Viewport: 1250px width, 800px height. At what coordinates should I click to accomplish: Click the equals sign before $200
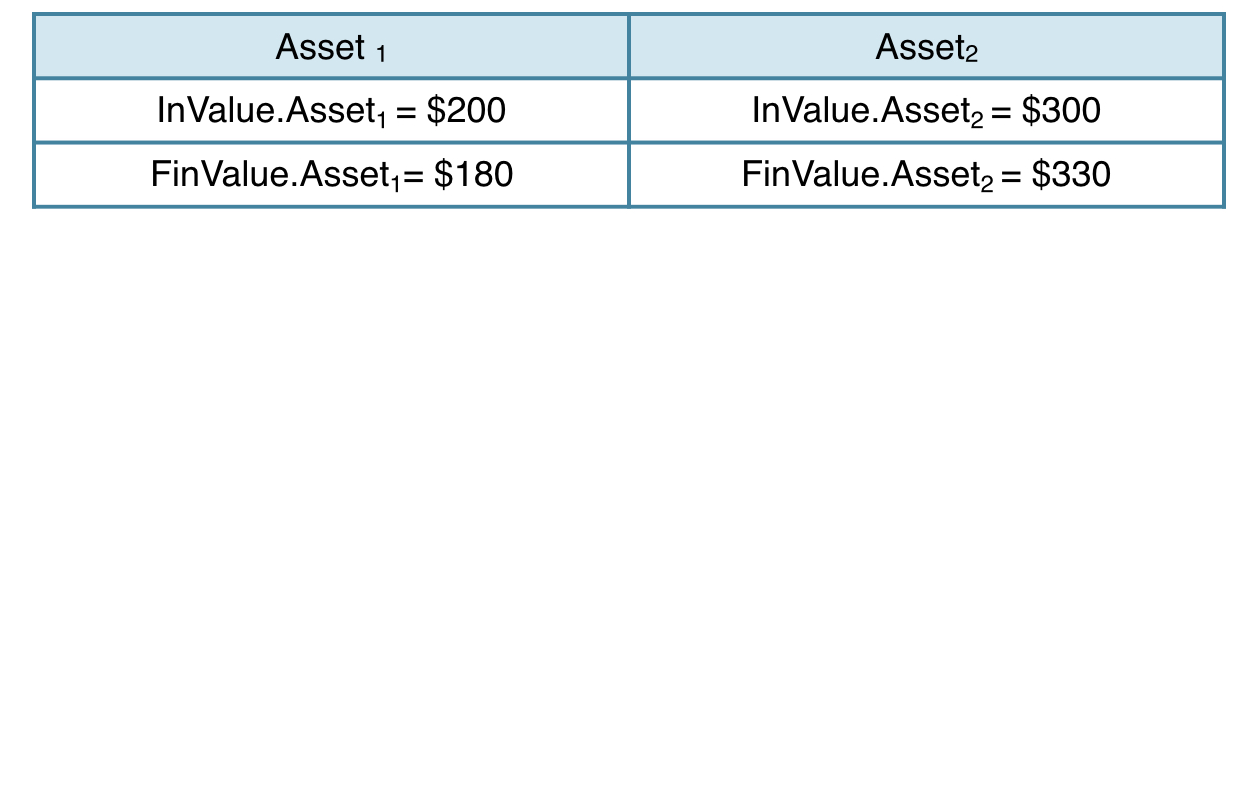[407, 111]
